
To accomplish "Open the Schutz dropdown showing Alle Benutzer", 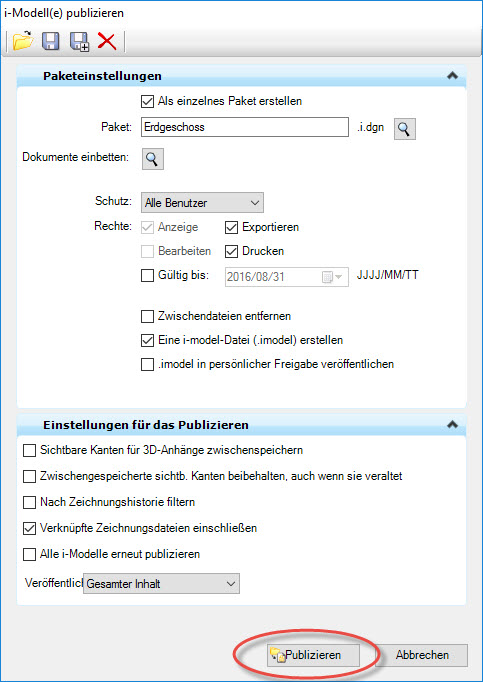I will coord(202,203).
